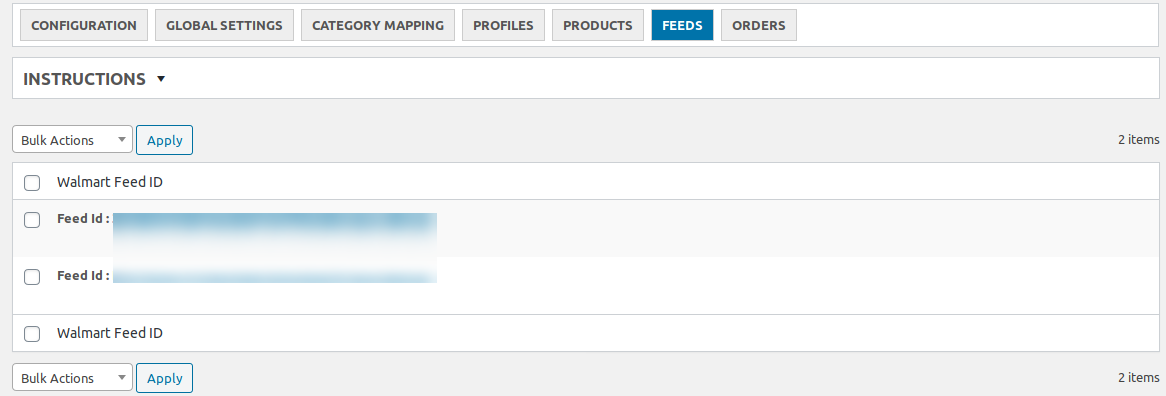Click the Instructions heading text
Screen dimensions: 1166x396
84,79
